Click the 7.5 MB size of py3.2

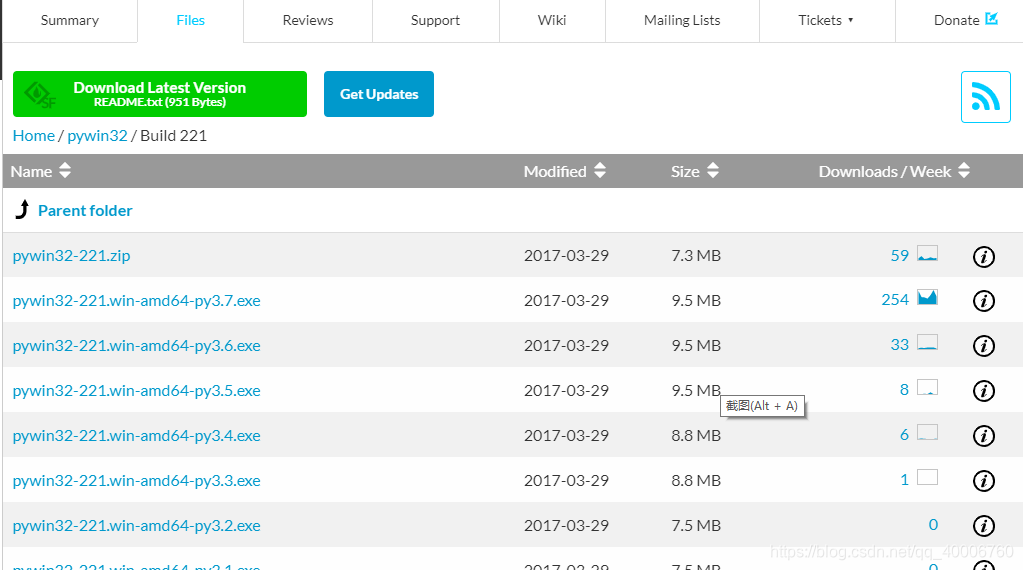point(696,526)
